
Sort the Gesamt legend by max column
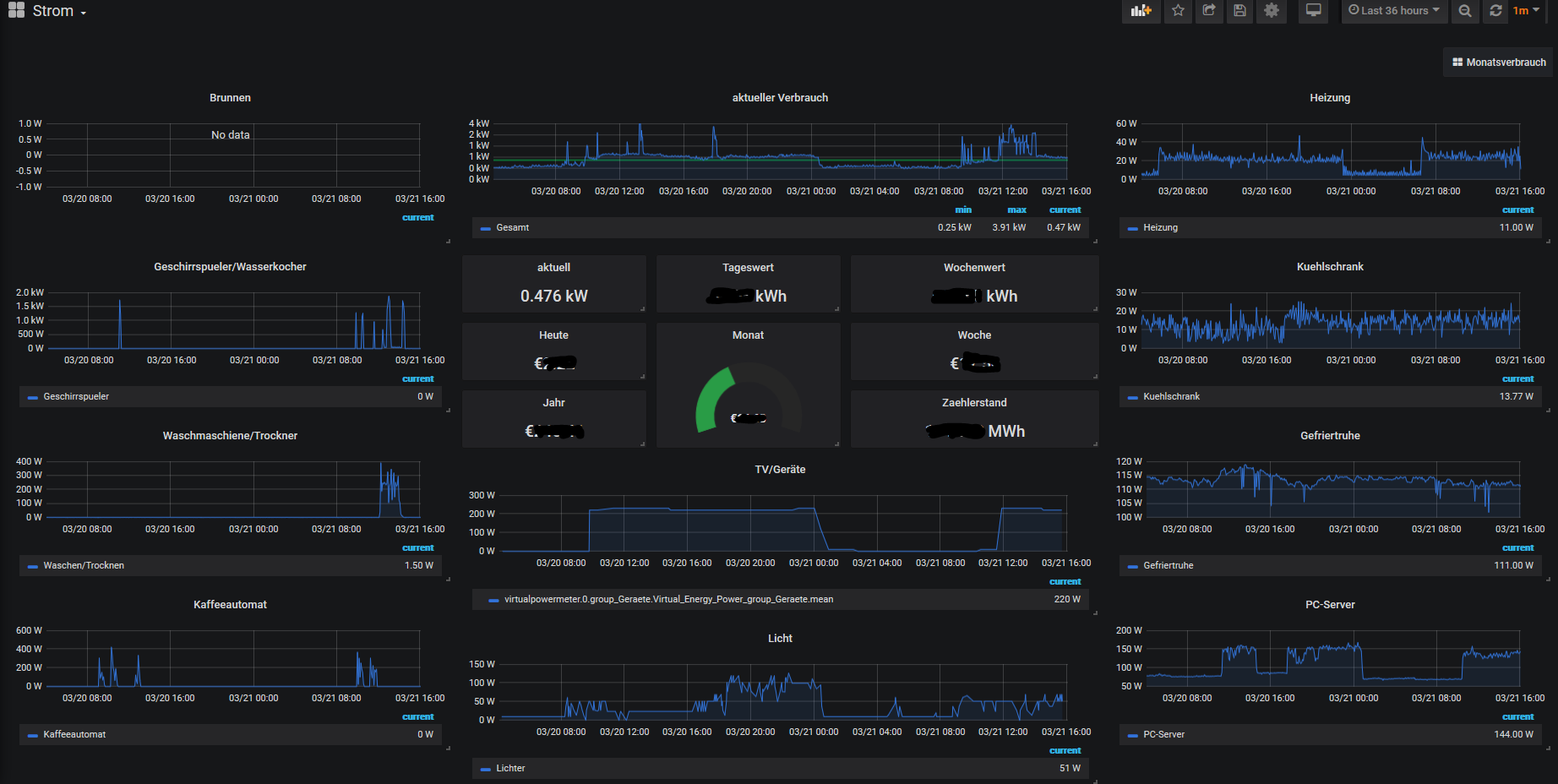1017,210
